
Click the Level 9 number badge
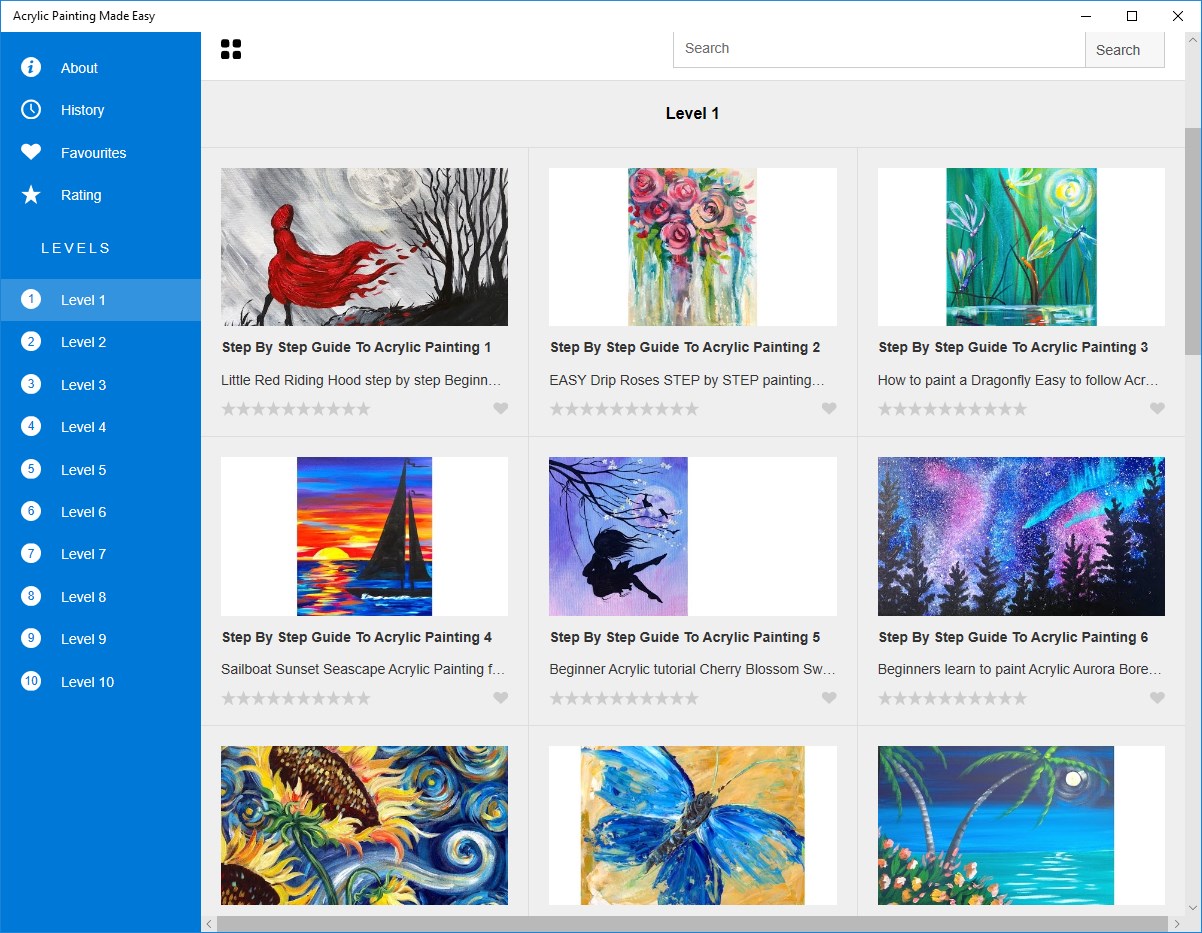[x=31, y=638]
